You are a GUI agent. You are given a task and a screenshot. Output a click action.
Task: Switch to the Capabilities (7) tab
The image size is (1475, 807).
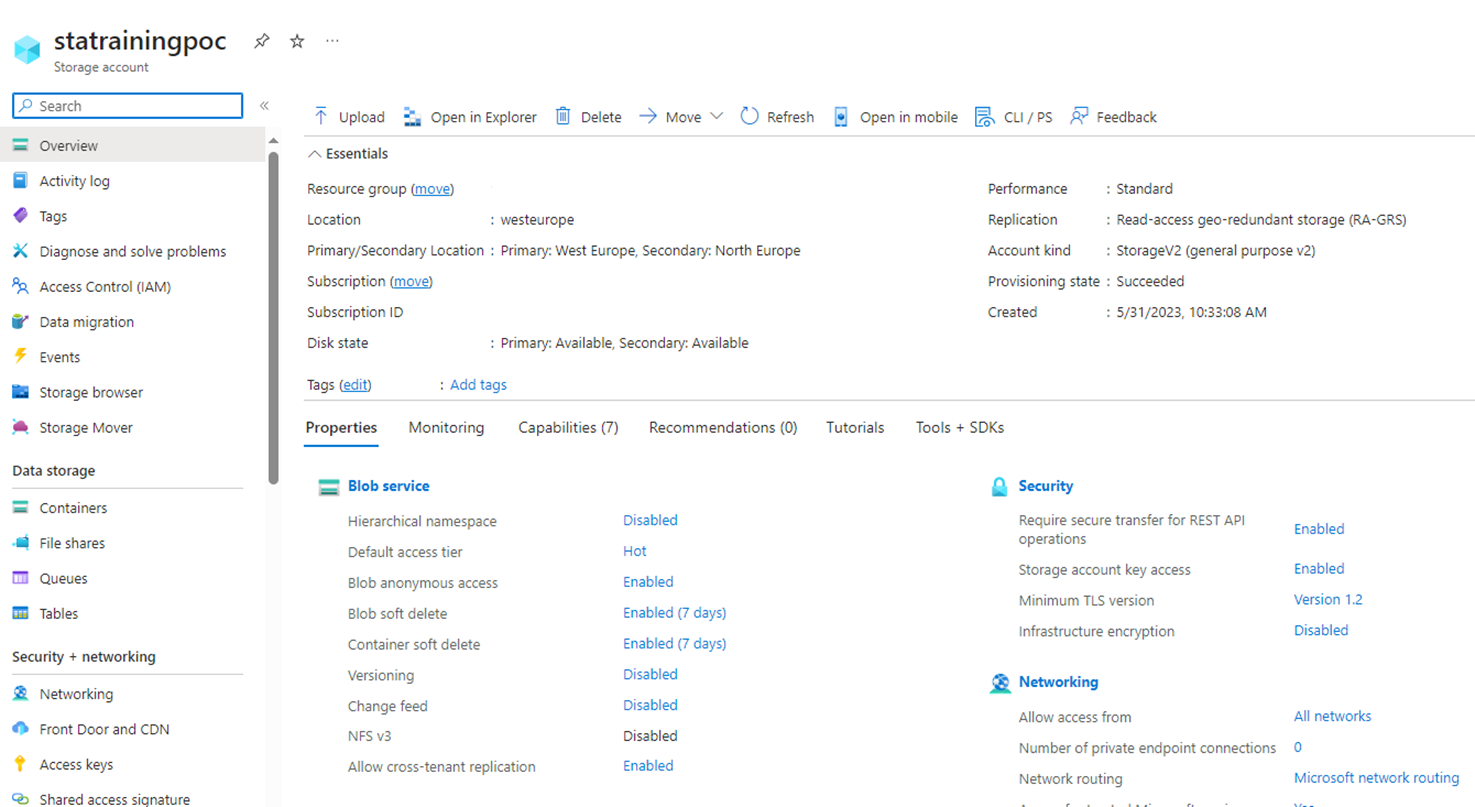(x=568, y=427)
